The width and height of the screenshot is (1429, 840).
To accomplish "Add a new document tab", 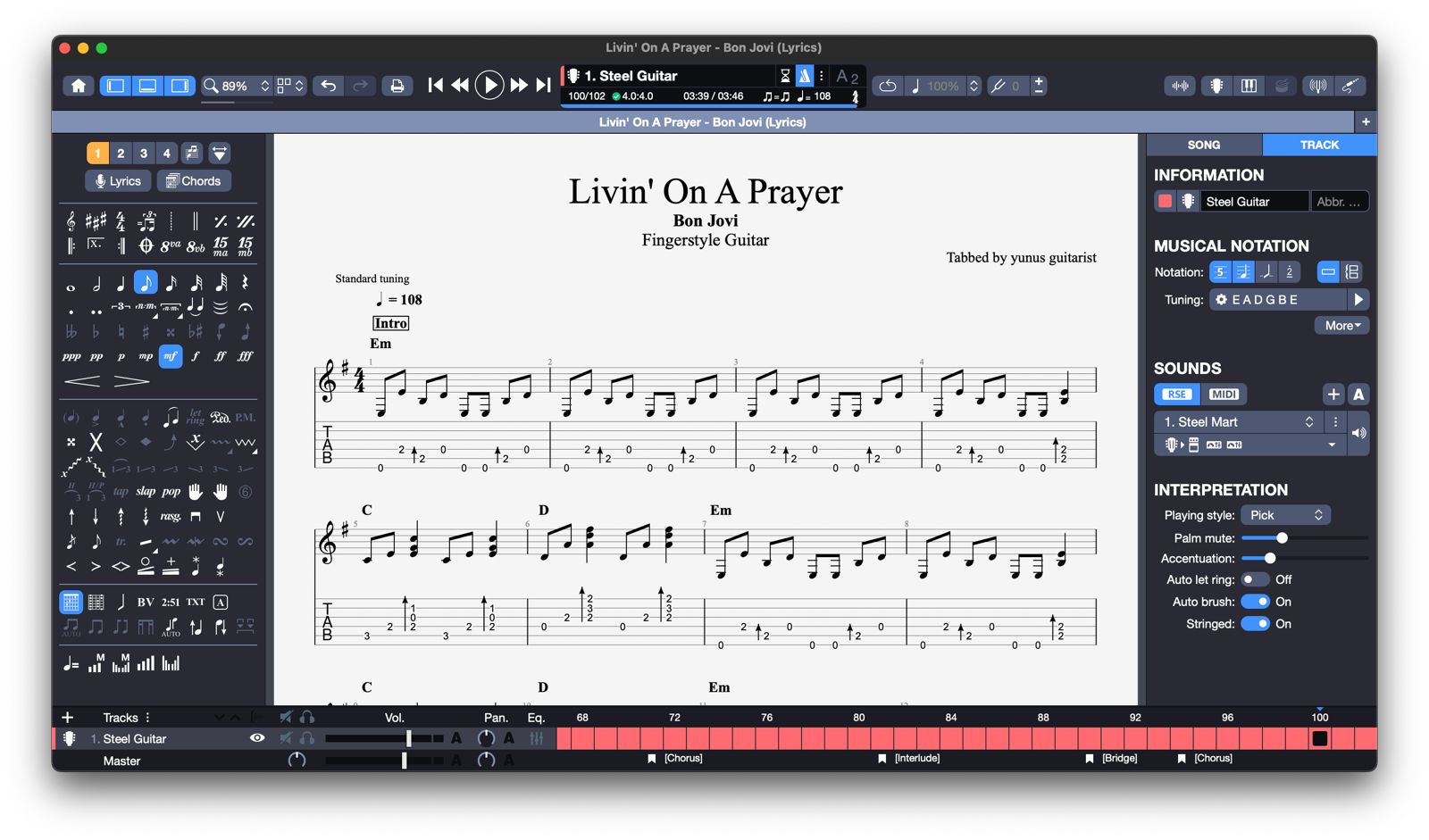I will coord(1365,121).
